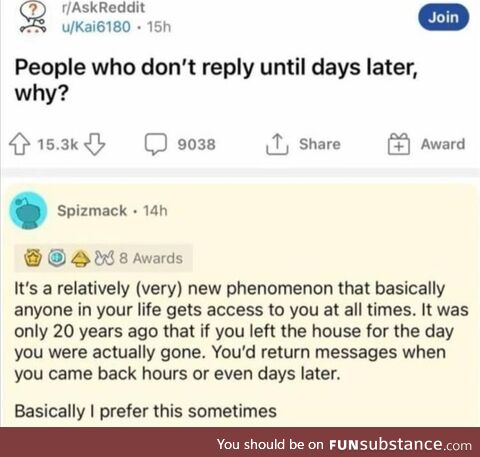Open the r/AskReddit community avatar
This screenshot has width=480, height=457.
tap(33, 17)
